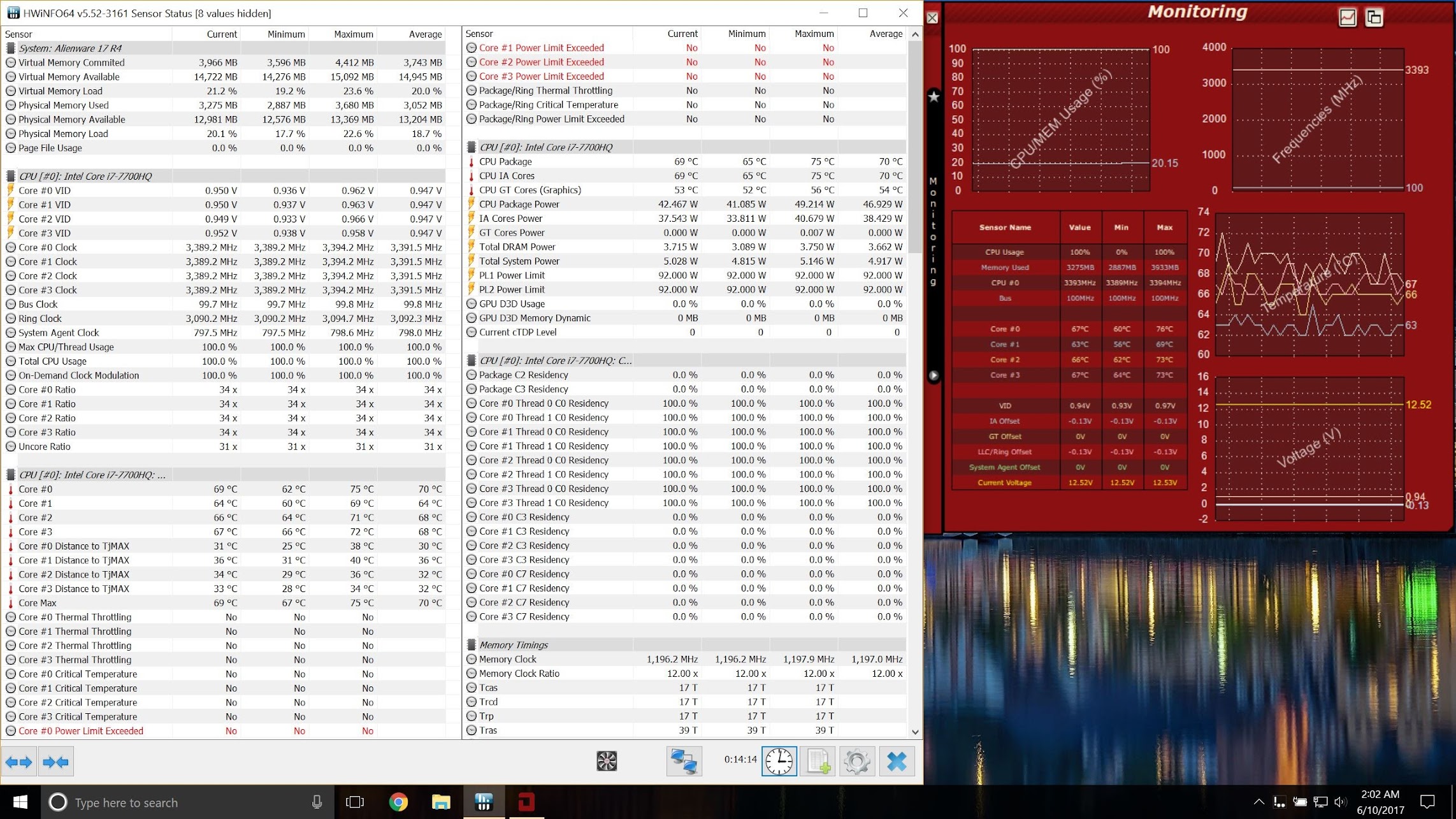Image resolution: width=1456 pixels, height=819 pixels.
Task: Click the volume speaker tray icon
Action: tap(1341, 802)
